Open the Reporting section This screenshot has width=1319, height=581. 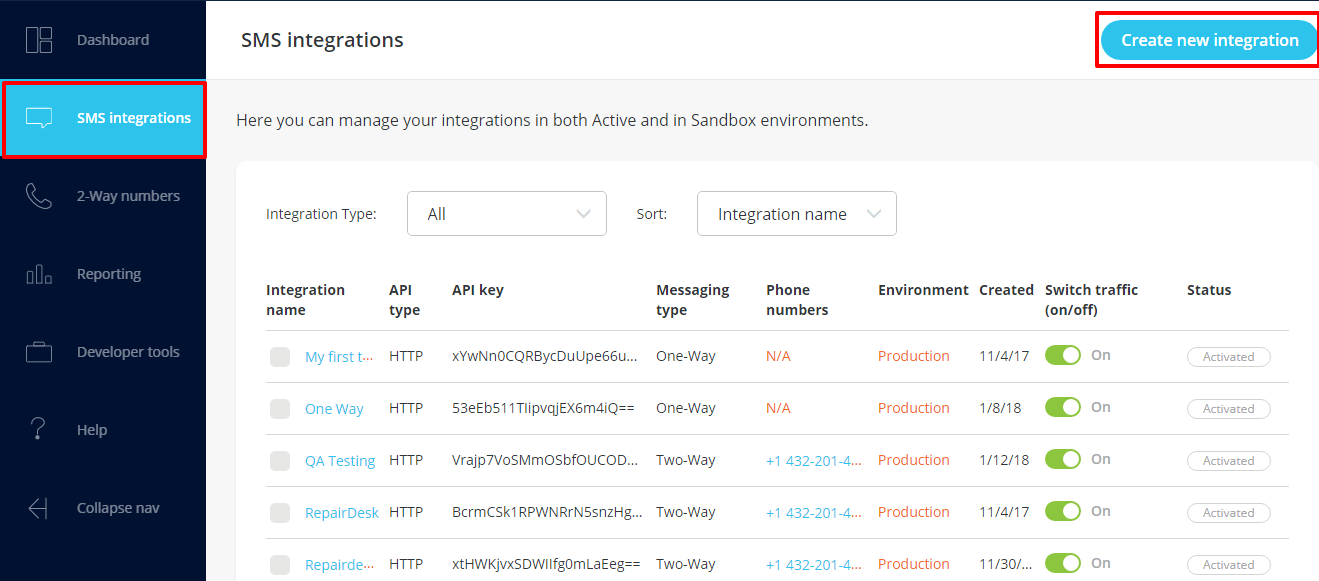[x=103, y=274]
